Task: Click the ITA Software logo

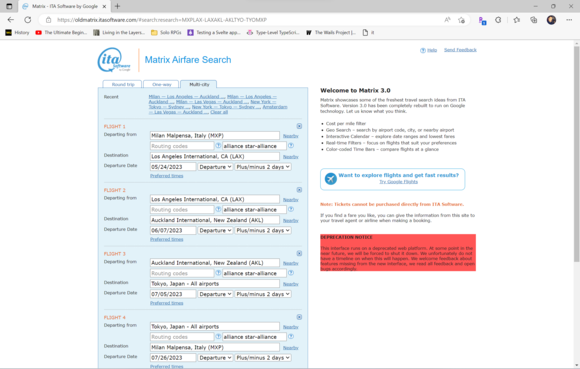Action: click(x=114, y=60)
